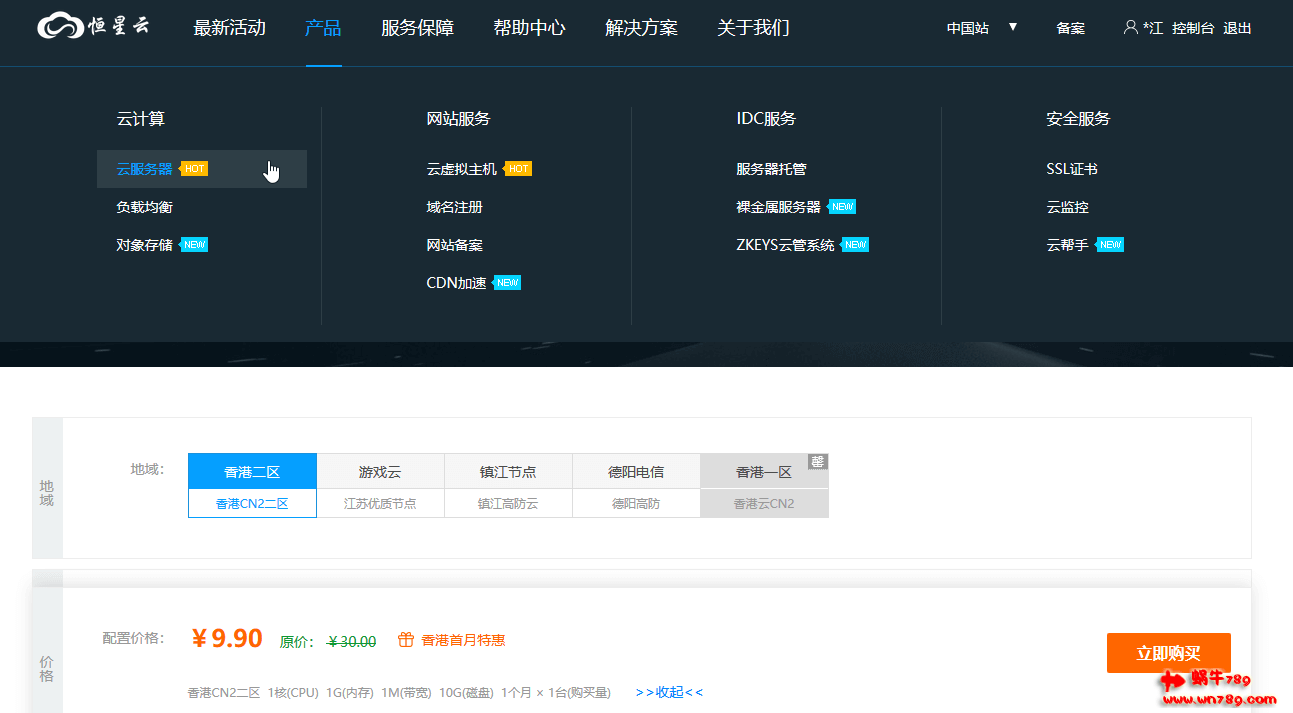The image size is (1293, 713).
Task: Choose the 德阳电信 region tab
Action: tap(636, 471)
